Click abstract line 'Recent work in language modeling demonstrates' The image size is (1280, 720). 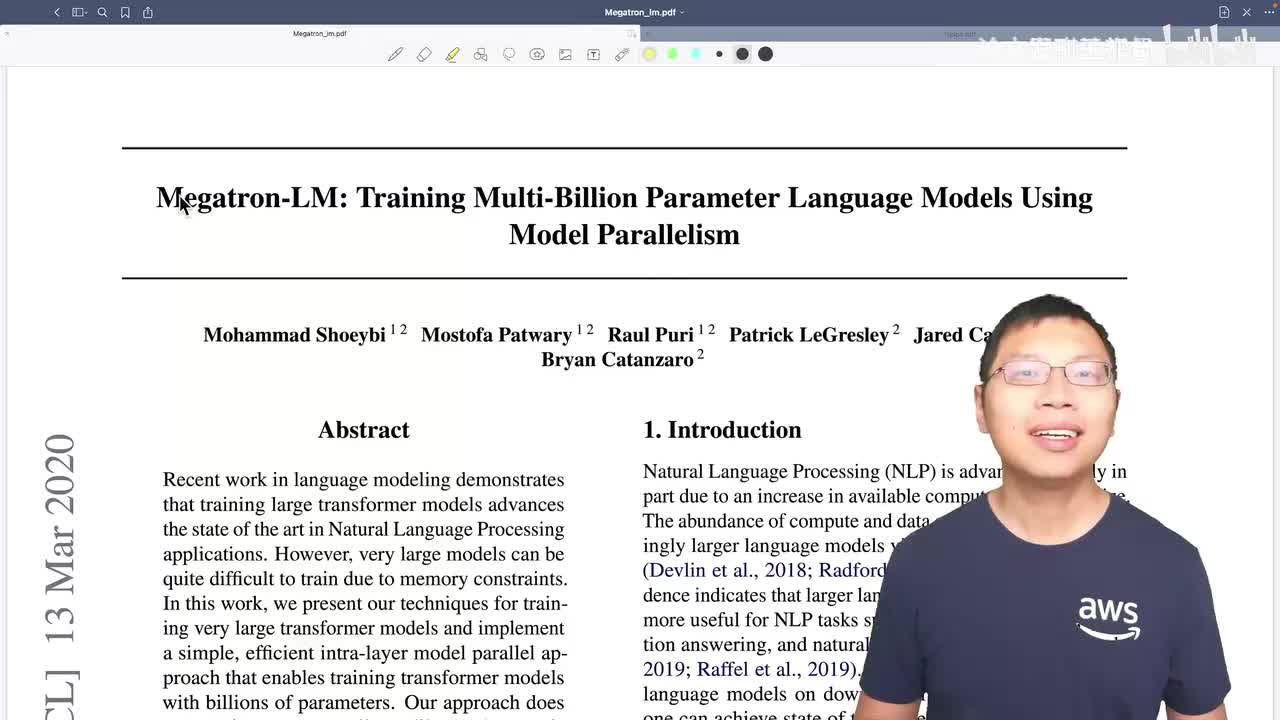click(x=364, y=480)
